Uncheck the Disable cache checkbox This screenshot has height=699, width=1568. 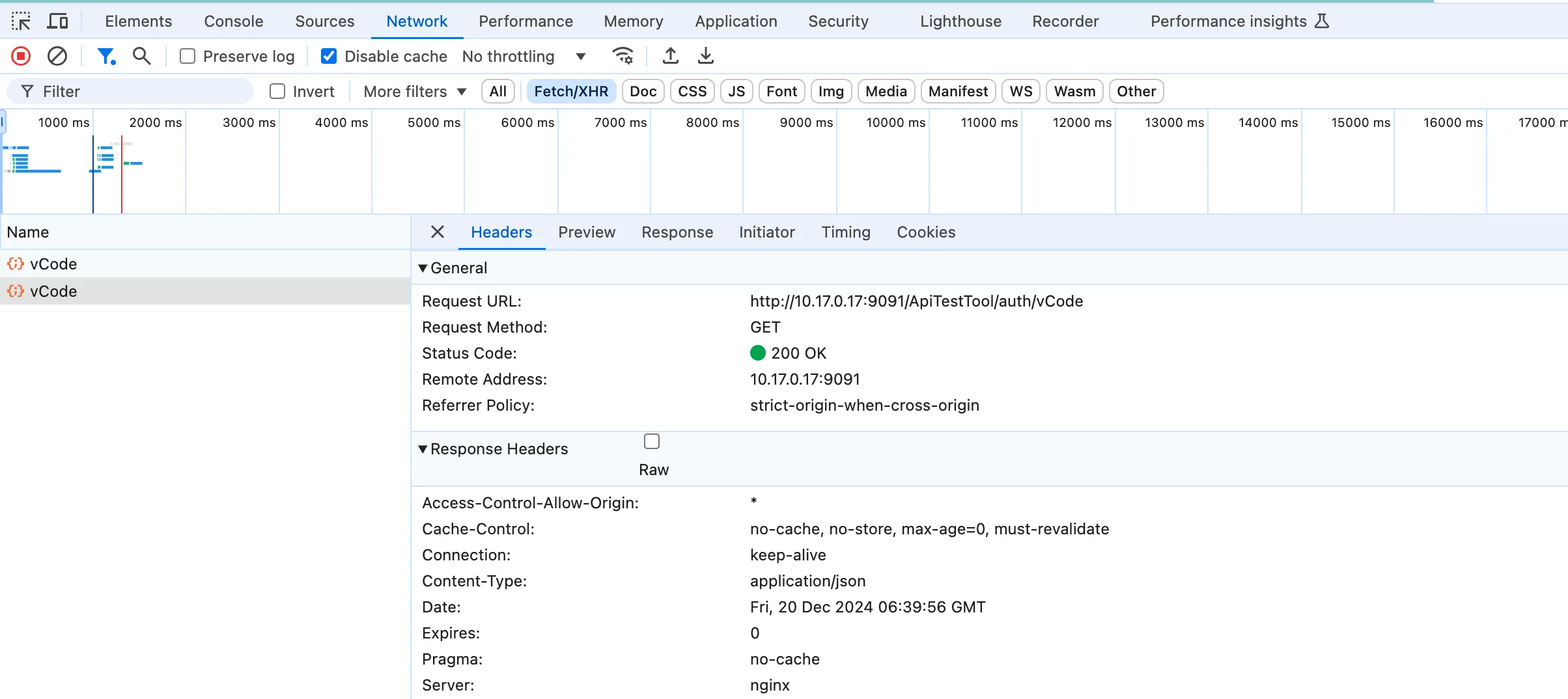click(x=329, y=56)
